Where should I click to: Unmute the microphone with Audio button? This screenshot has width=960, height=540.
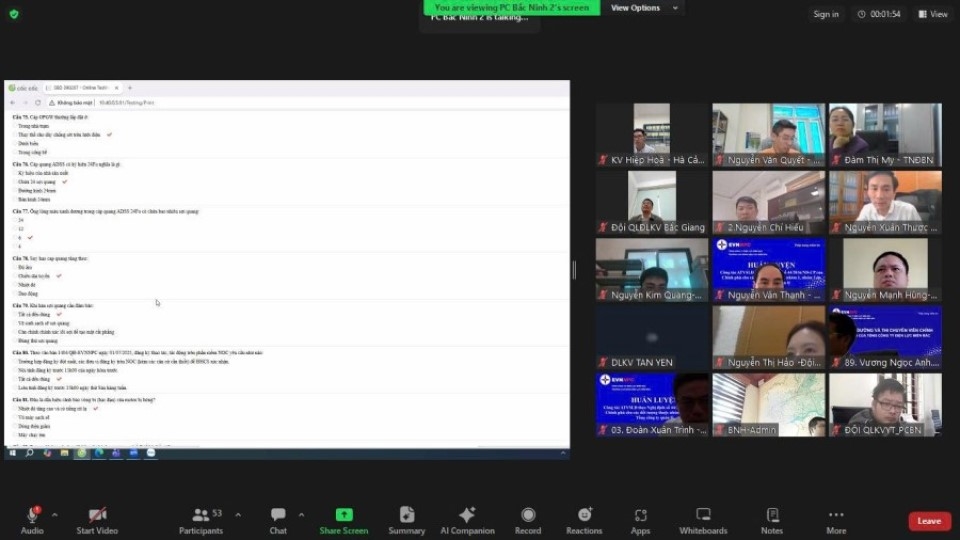tap(32, 519)
